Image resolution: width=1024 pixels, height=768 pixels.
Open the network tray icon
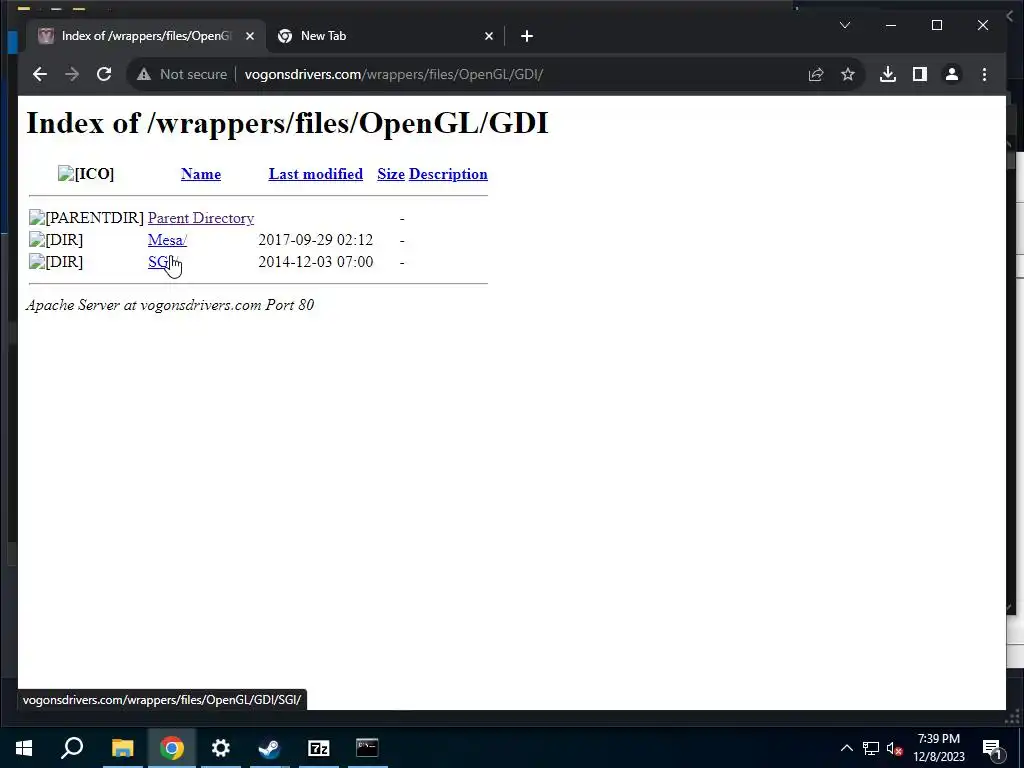pyautogui.click(x=871, y=748)
